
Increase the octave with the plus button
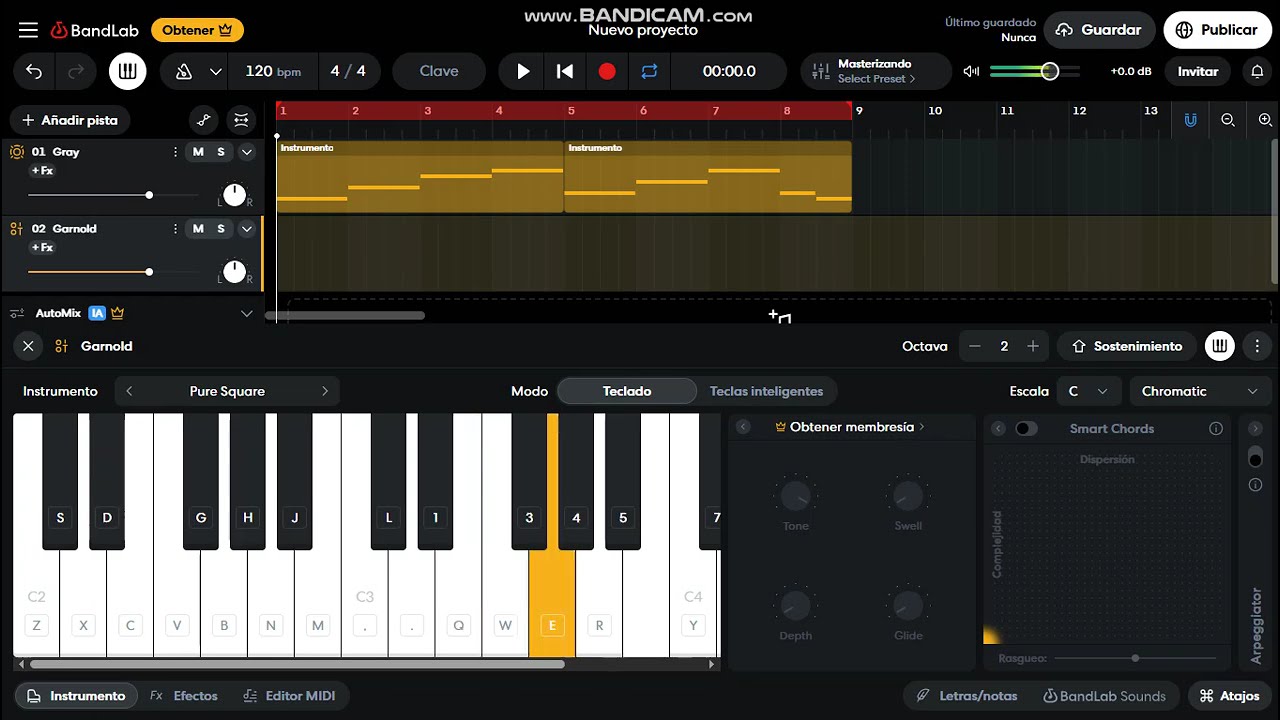pos(1033,346)
